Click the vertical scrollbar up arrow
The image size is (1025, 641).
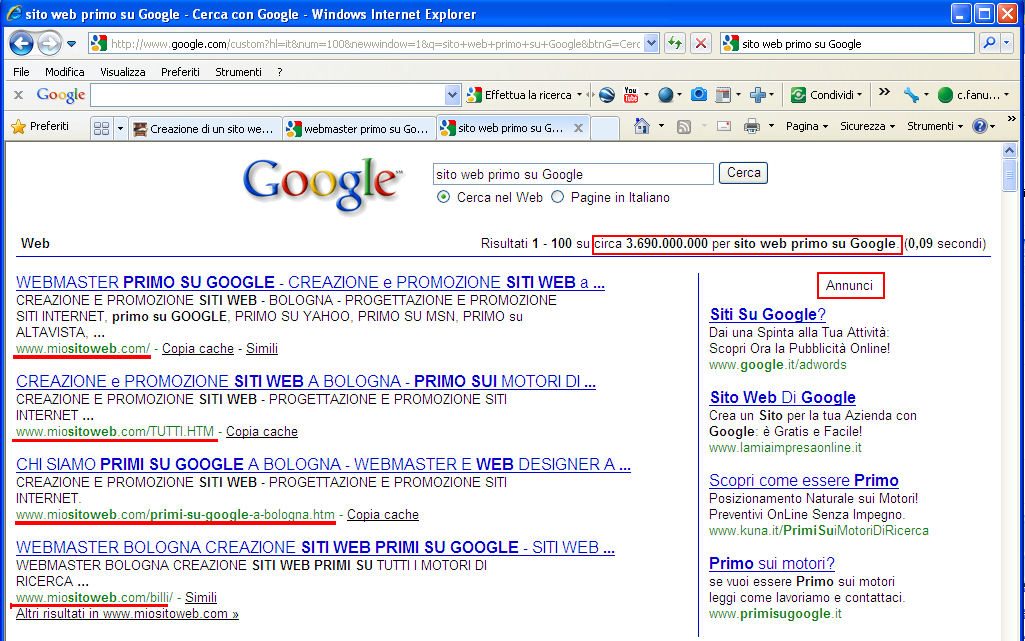[x=1009, y=151]
